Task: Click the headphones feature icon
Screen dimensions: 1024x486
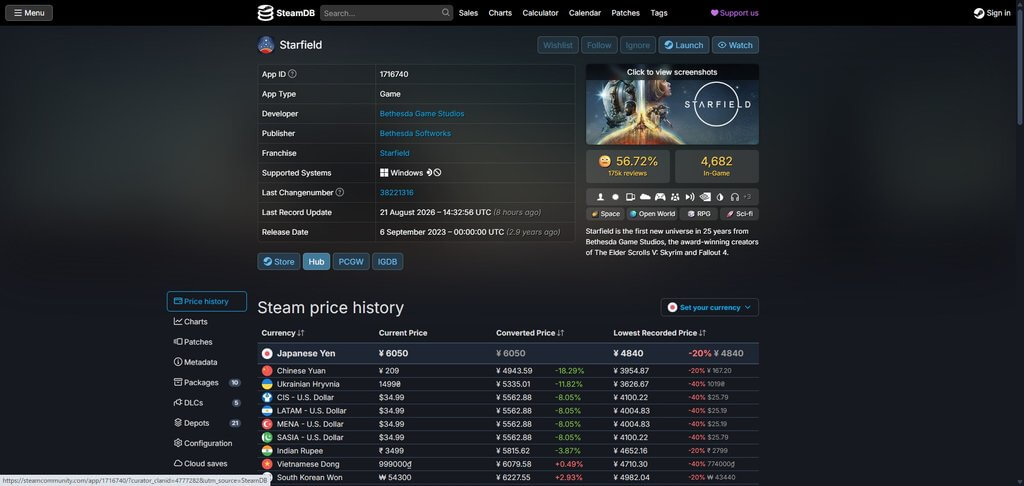Action: click(x=735, y=197)
